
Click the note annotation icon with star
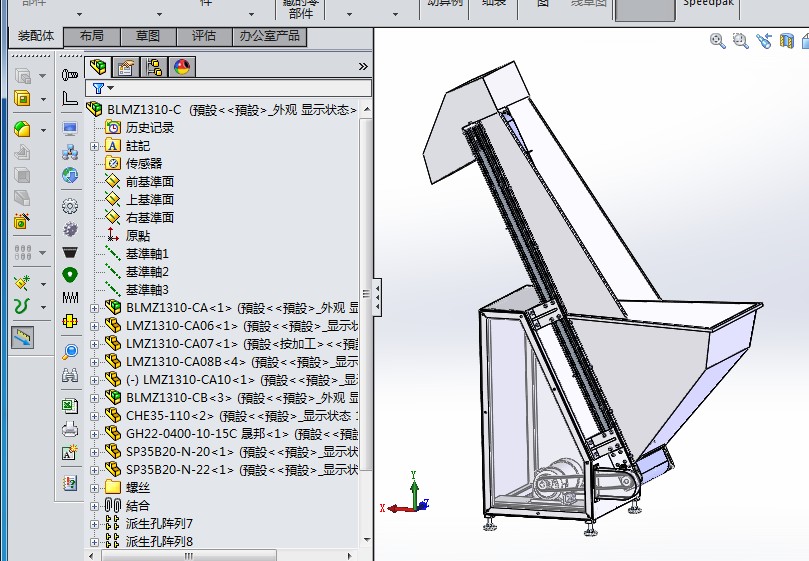[x=70, y=452]
